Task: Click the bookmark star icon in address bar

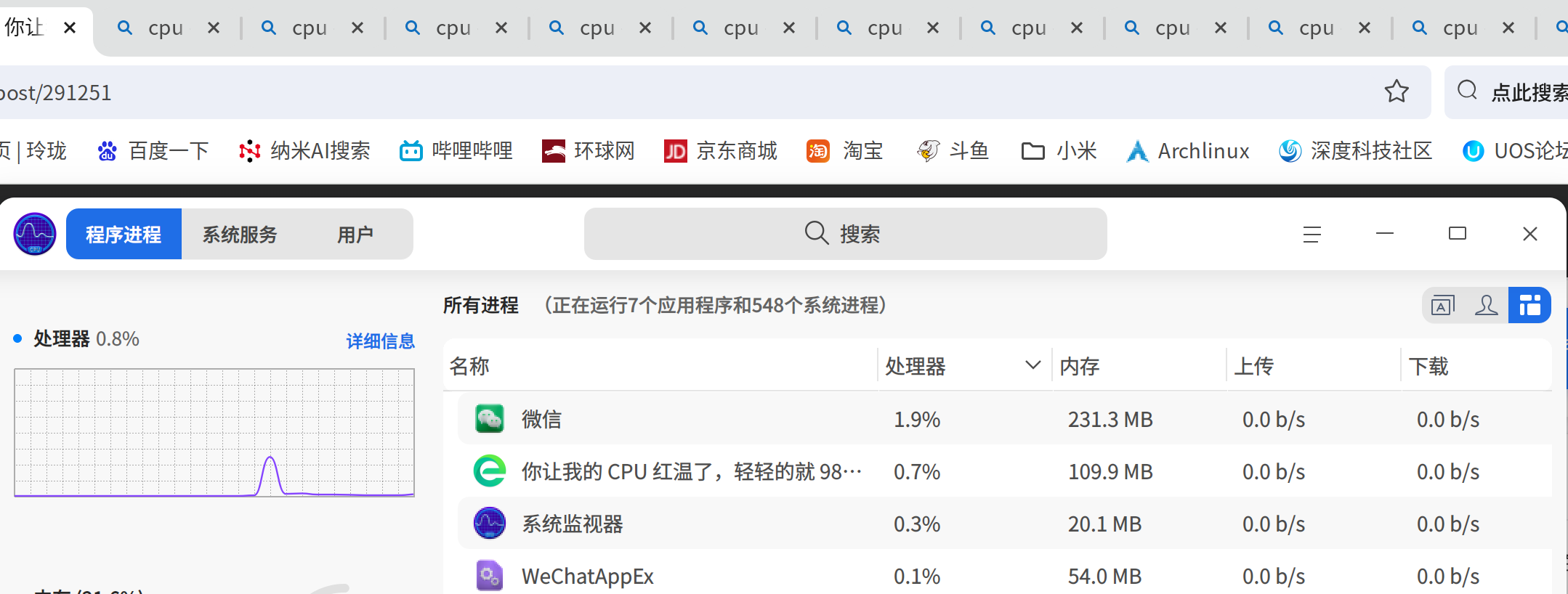Action: pos(1396,91)
